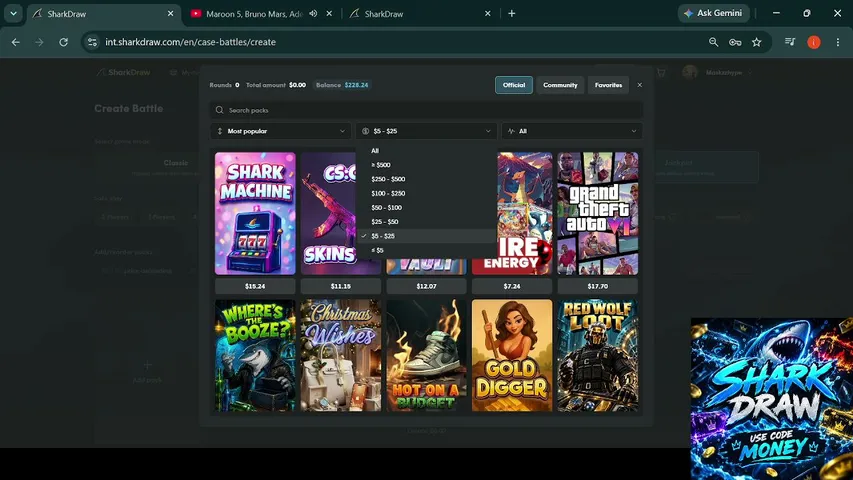
Task: Switch to the Maroon 5, Bruno Mars tab
Action: (253, 14)
